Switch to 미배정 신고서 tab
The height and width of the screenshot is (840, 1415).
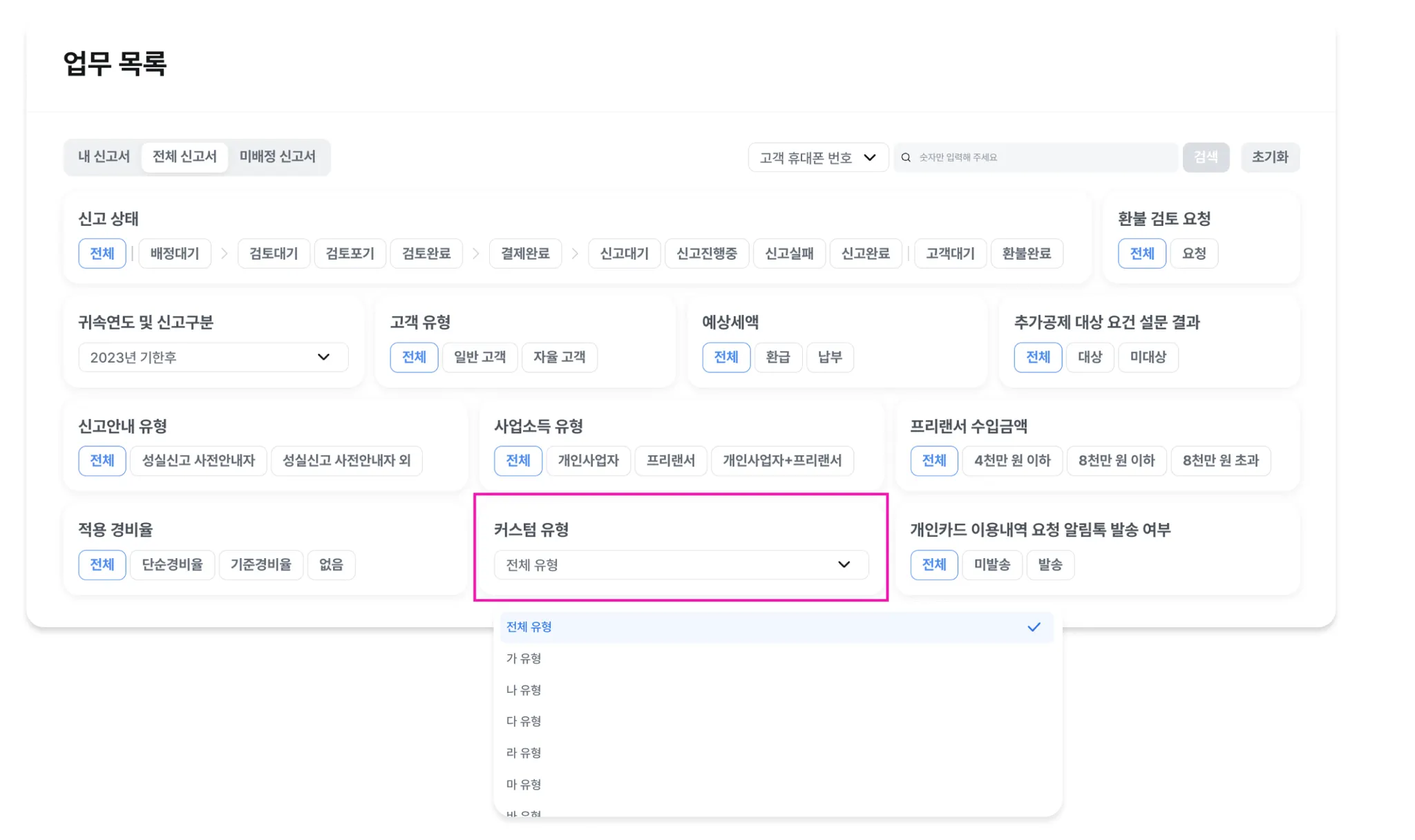[x=277, y=157]
